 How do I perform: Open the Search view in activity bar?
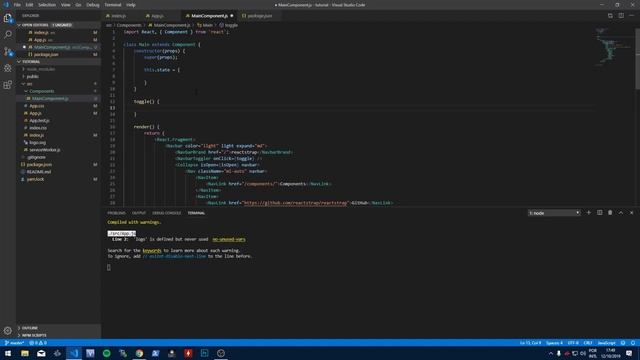(8, 34)
